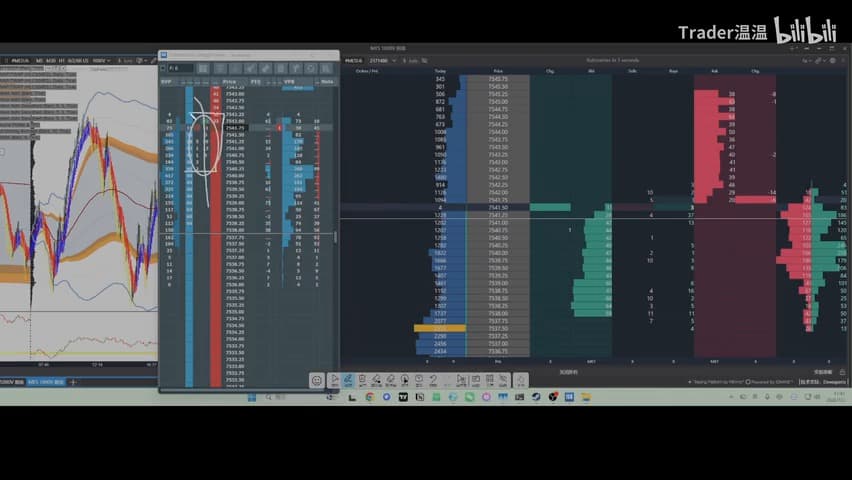The image size is (852, 480).
Task: Toggle checkbox in small DOM window toolbar
Action: point(162,68)
